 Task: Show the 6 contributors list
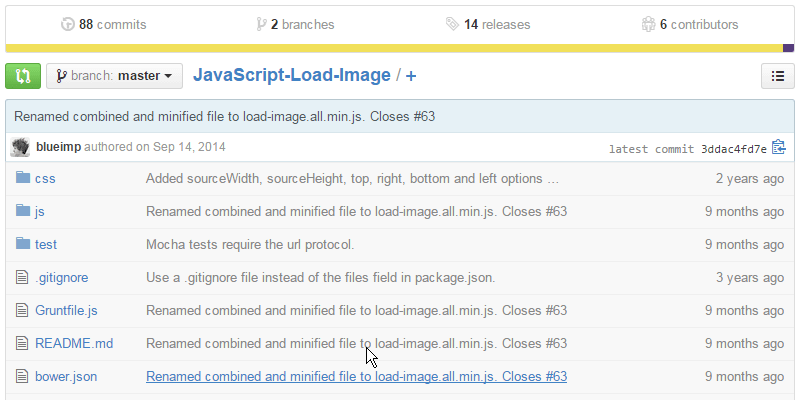tap(690, 24)
